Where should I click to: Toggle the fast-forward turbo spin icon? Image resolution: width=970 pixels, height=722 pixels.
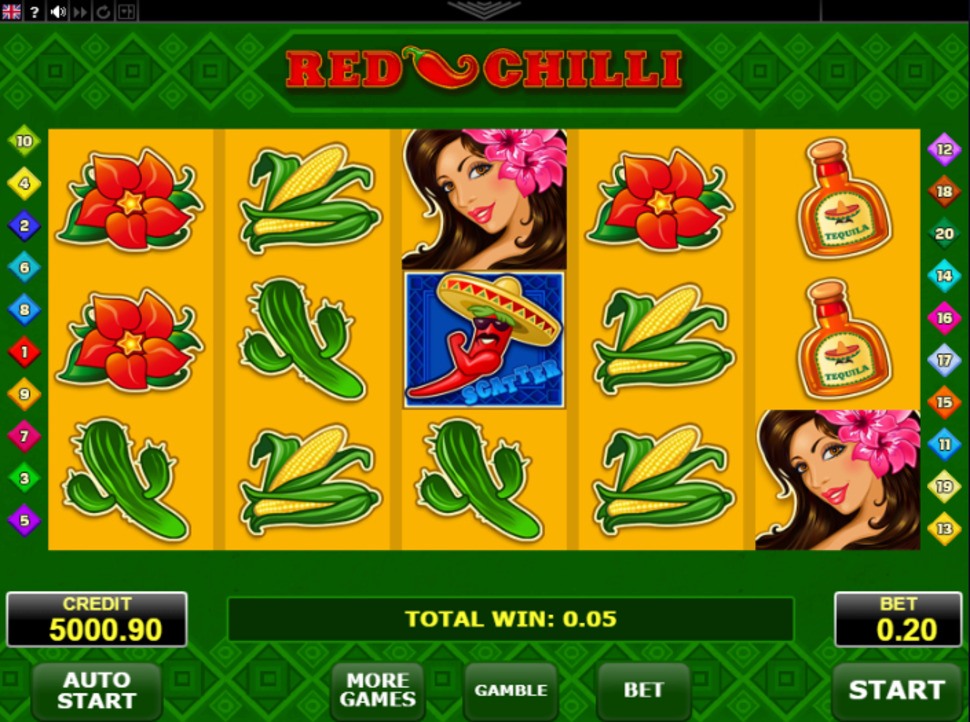tap(80, 11)
